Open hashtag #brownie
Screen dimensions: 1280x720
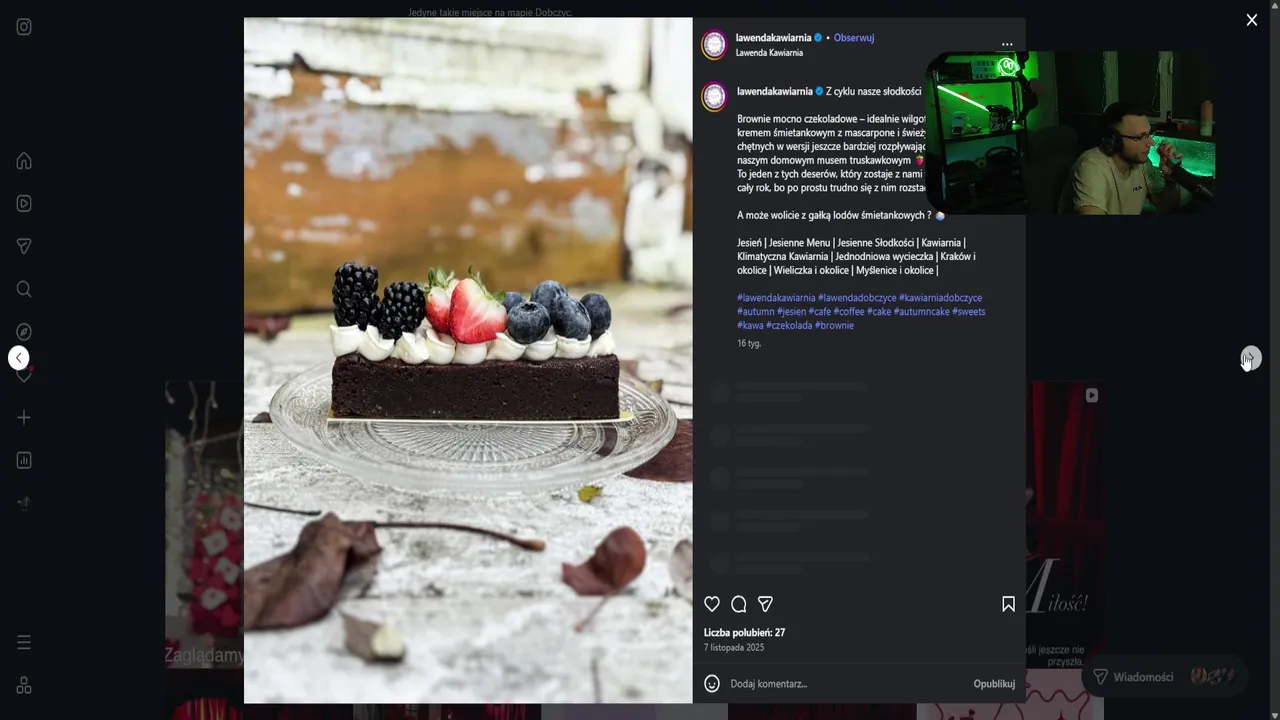pos(834,326)
